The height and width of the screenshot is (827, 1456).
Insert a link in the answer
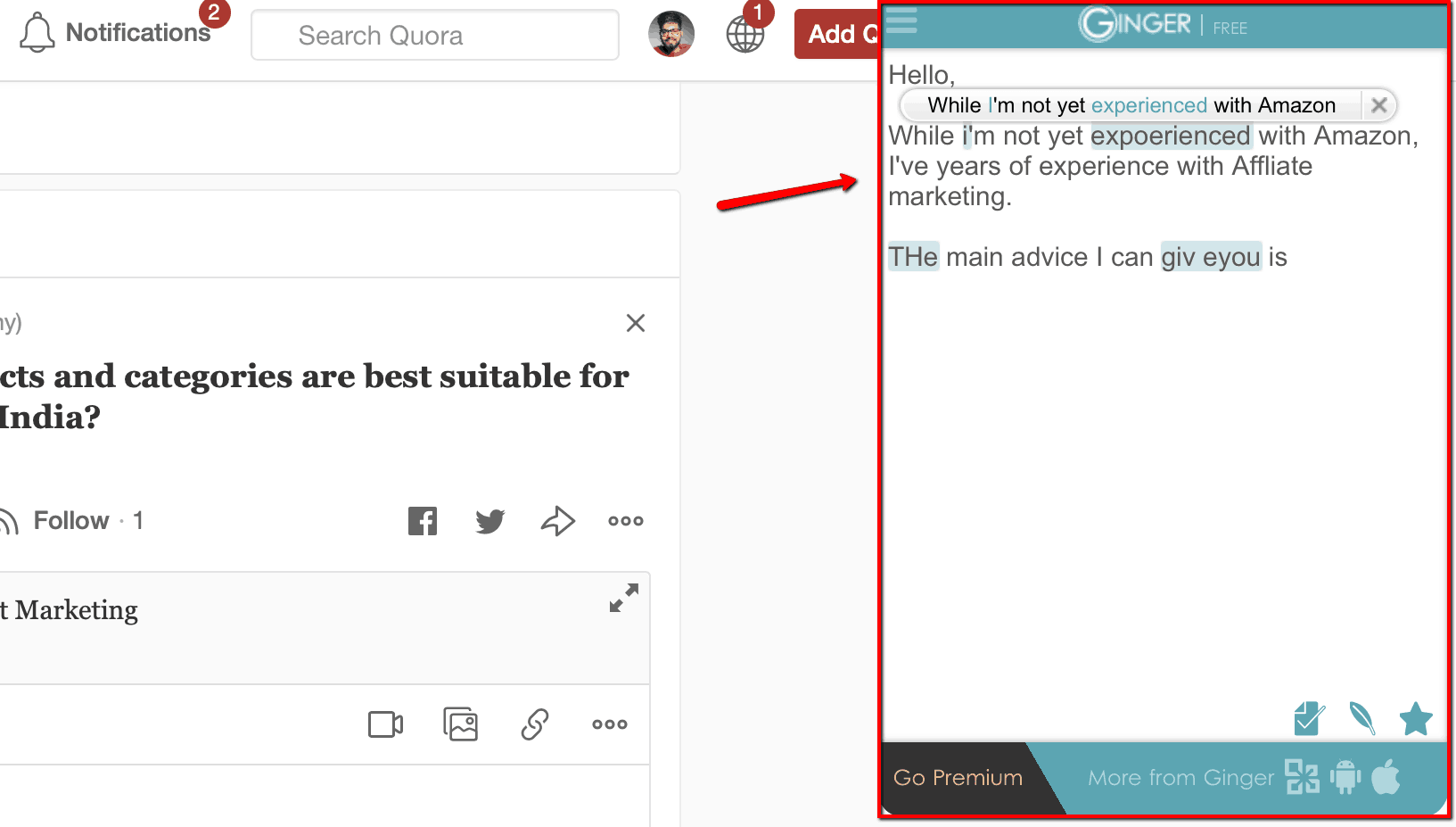pos(534,724)
